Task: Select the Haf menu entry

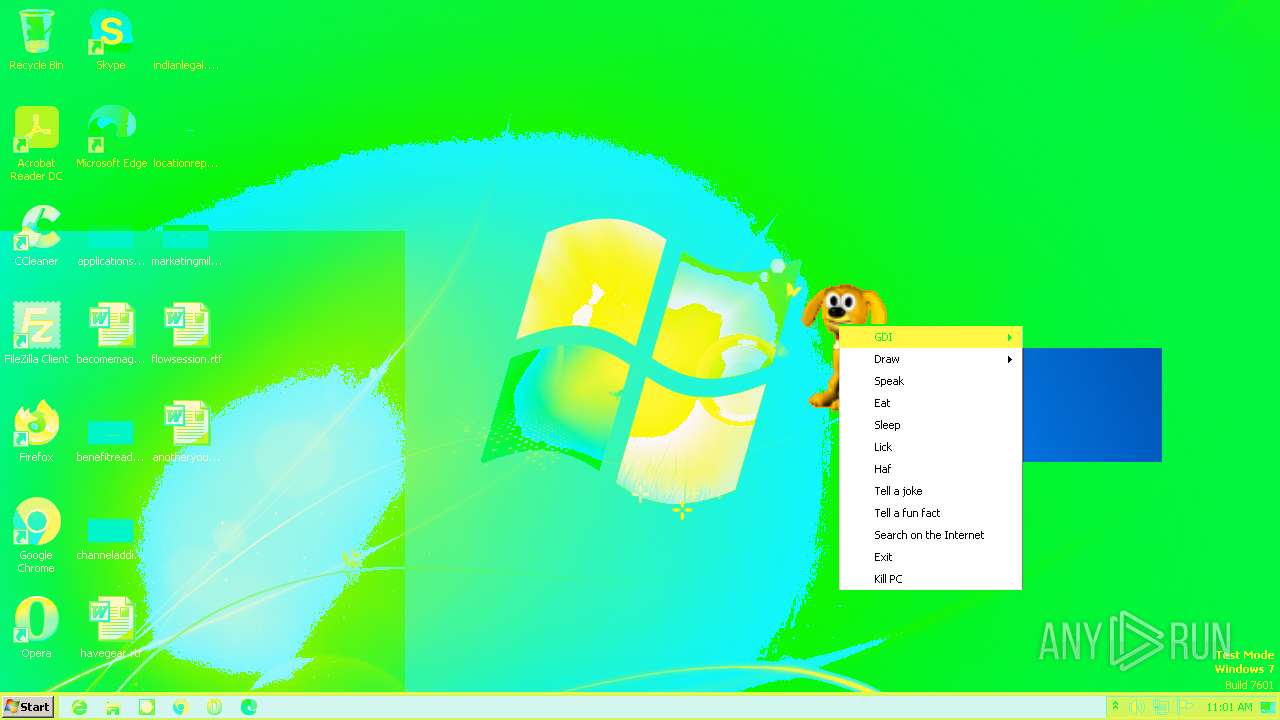Action: tap(930, 469)
